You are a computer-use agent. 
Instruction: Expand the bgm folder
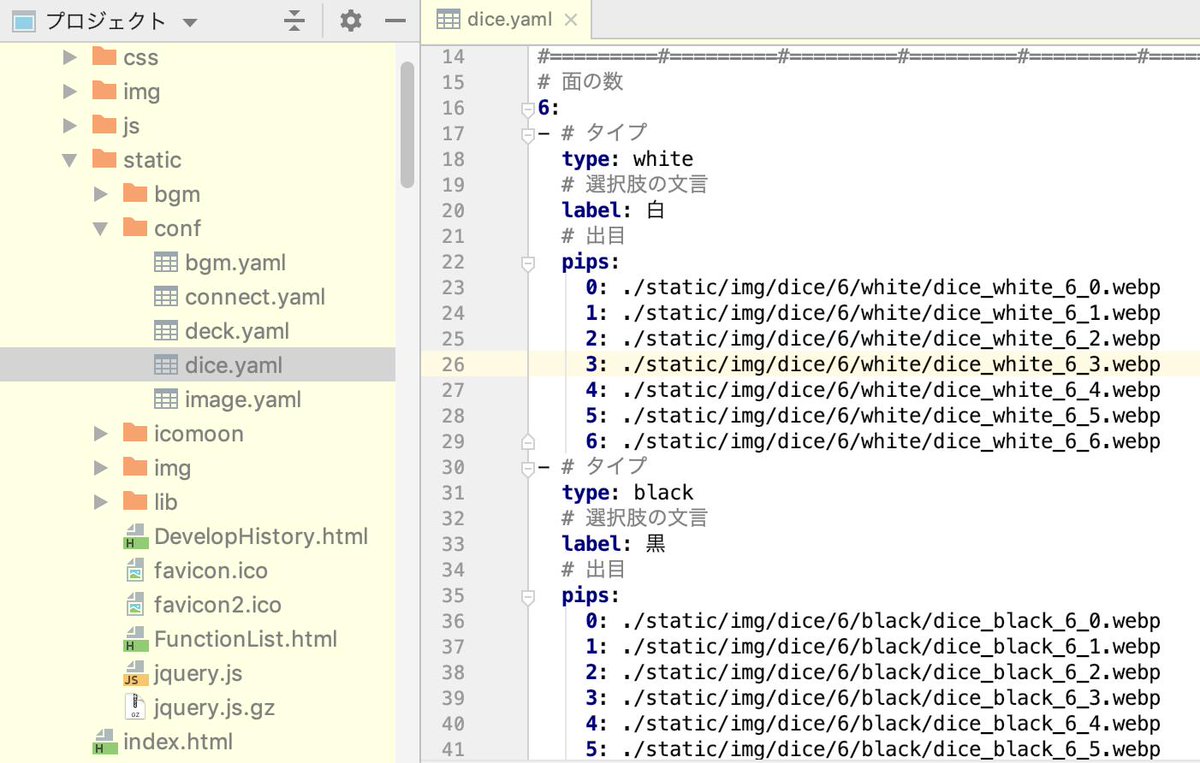(x=100, y=194)
